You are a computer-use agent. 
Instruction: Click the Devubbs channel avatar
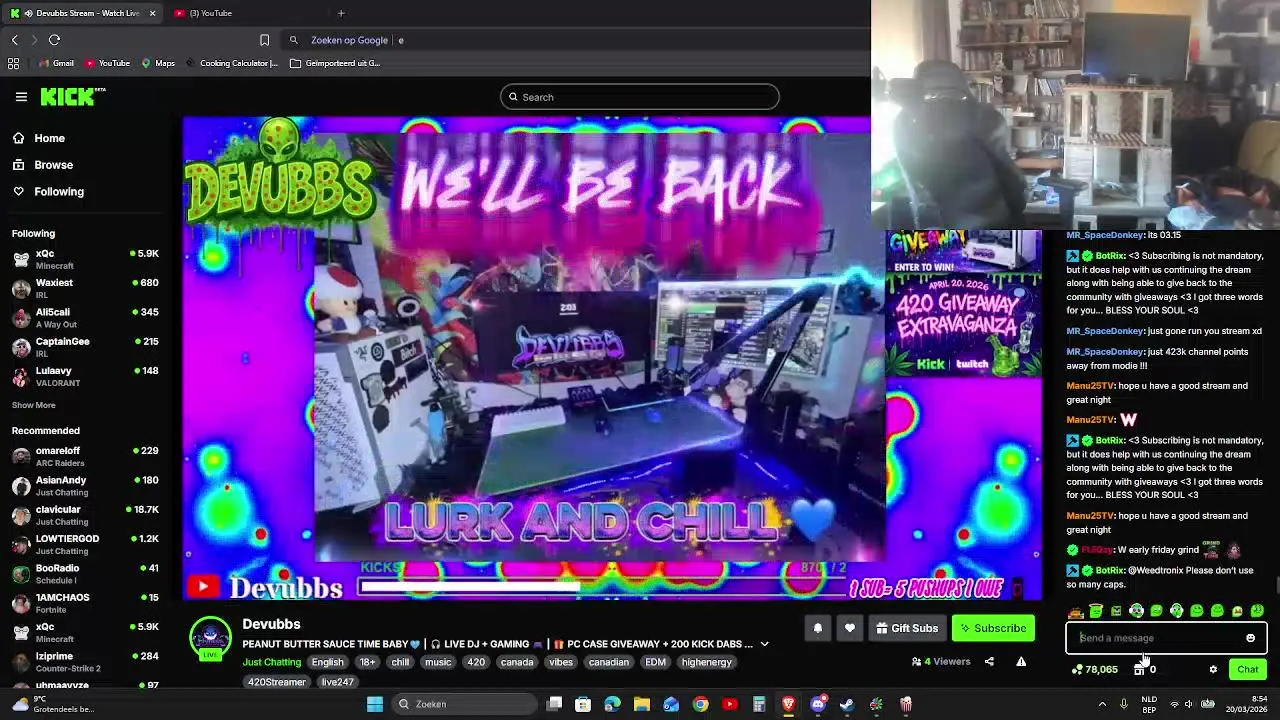[x=210, y=639]
